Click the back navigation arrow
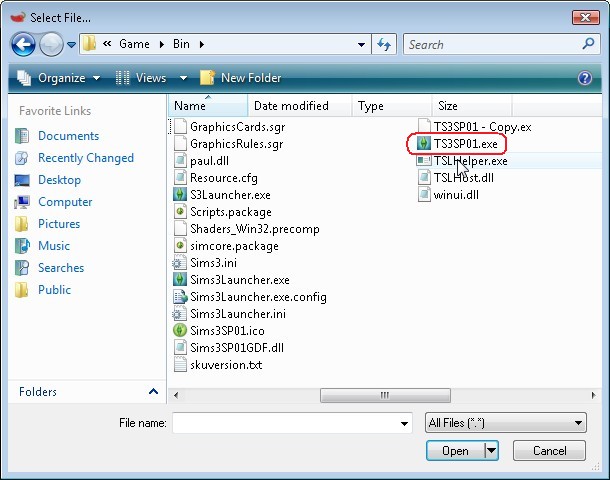 coord(24,44)
